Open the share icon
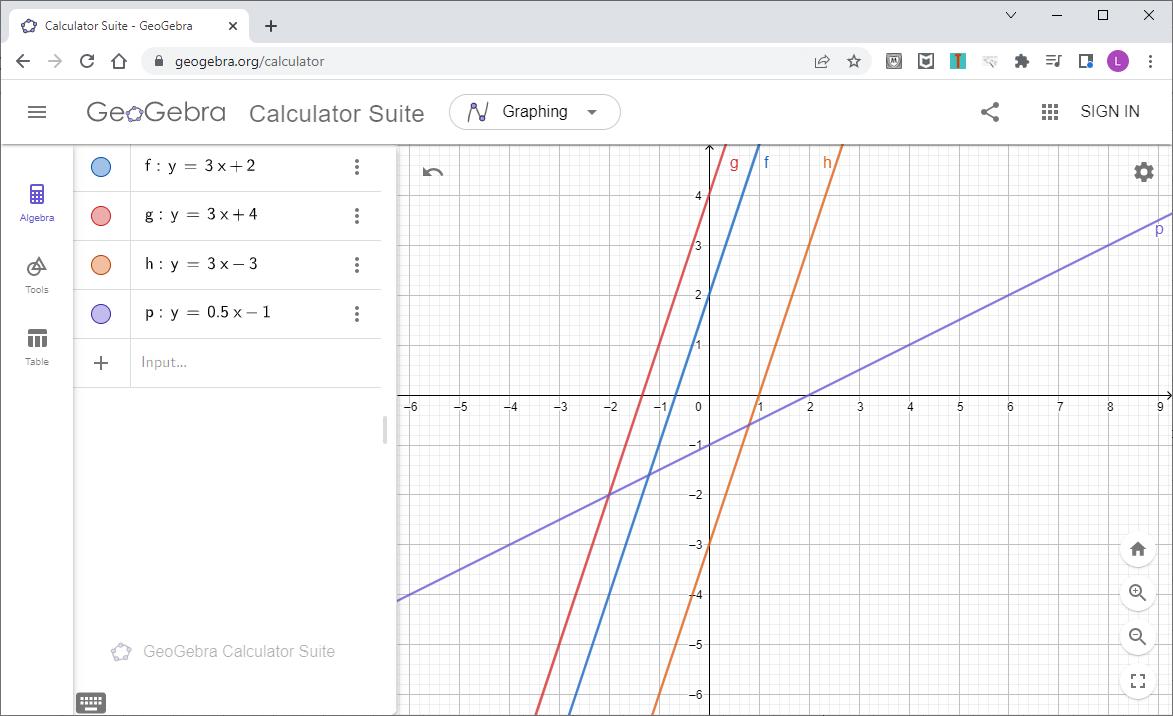1173x716 pixels. coord(990,112)
